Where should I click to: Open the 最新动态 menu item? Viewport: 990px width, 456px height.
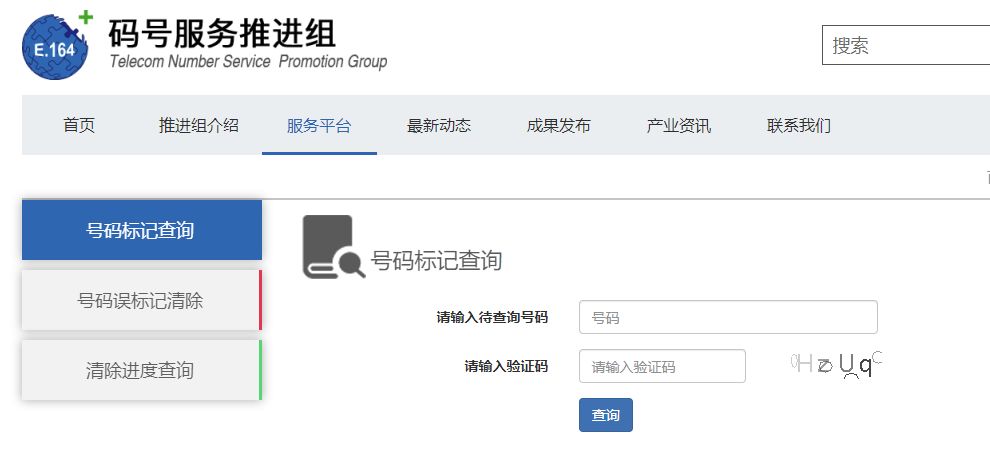pos(439,126)
